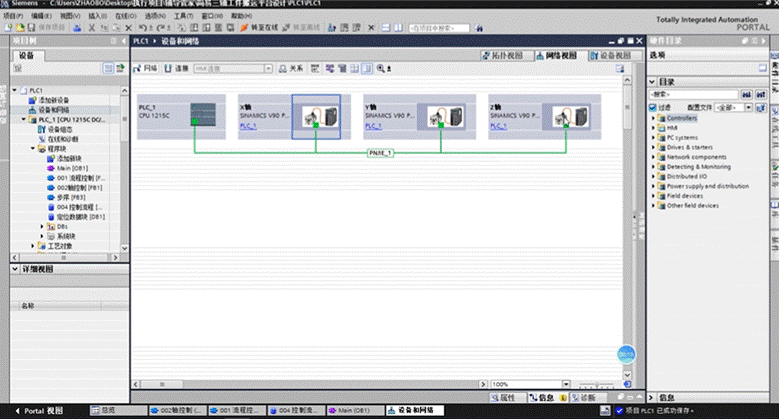Click the save project disk icon
The width and height of the screenshot is (779, 419).
[31, 28]
